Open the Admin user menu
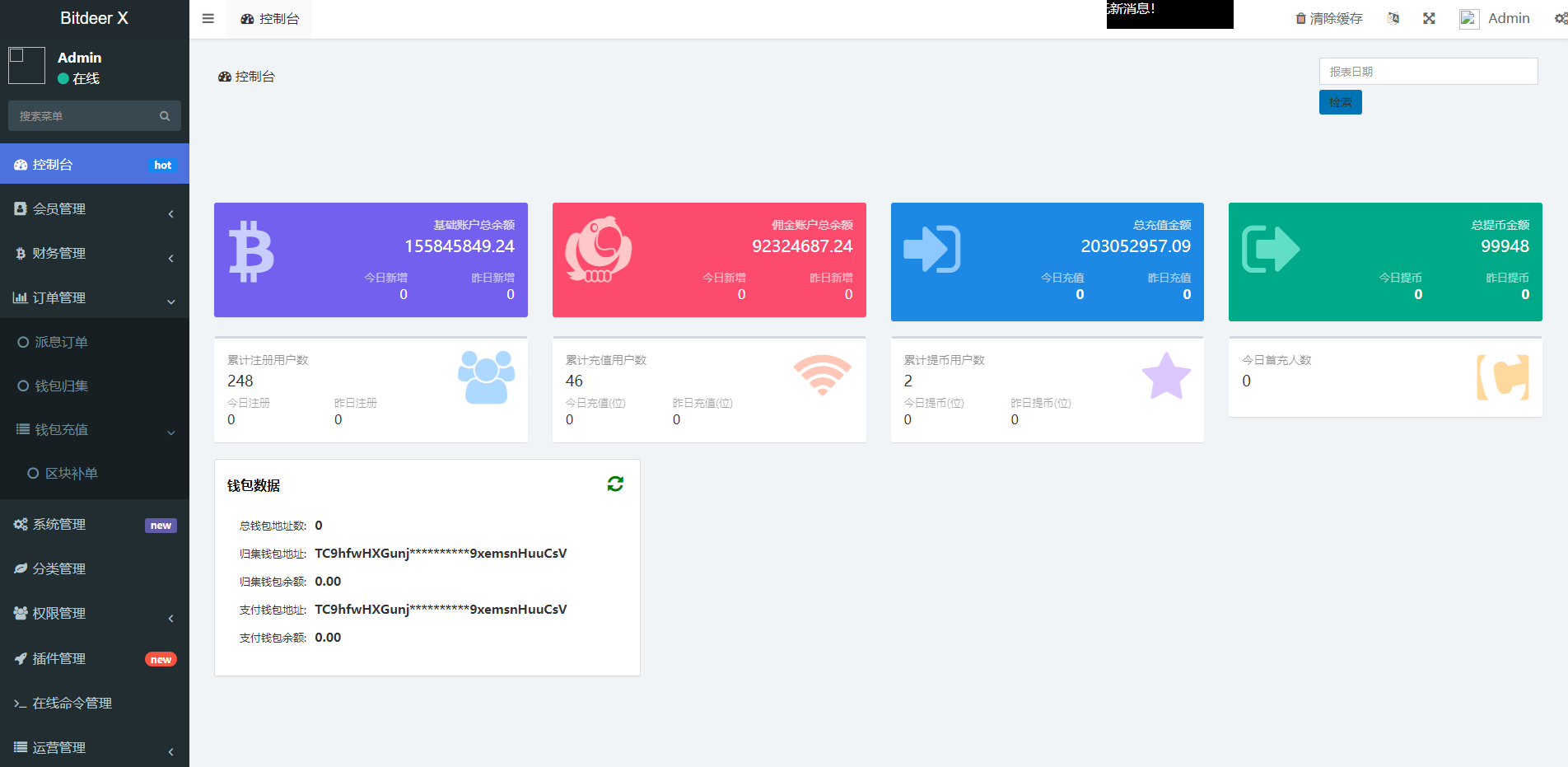The width and height of the screenshot is (1568, 767). [x=1495, y=18]
